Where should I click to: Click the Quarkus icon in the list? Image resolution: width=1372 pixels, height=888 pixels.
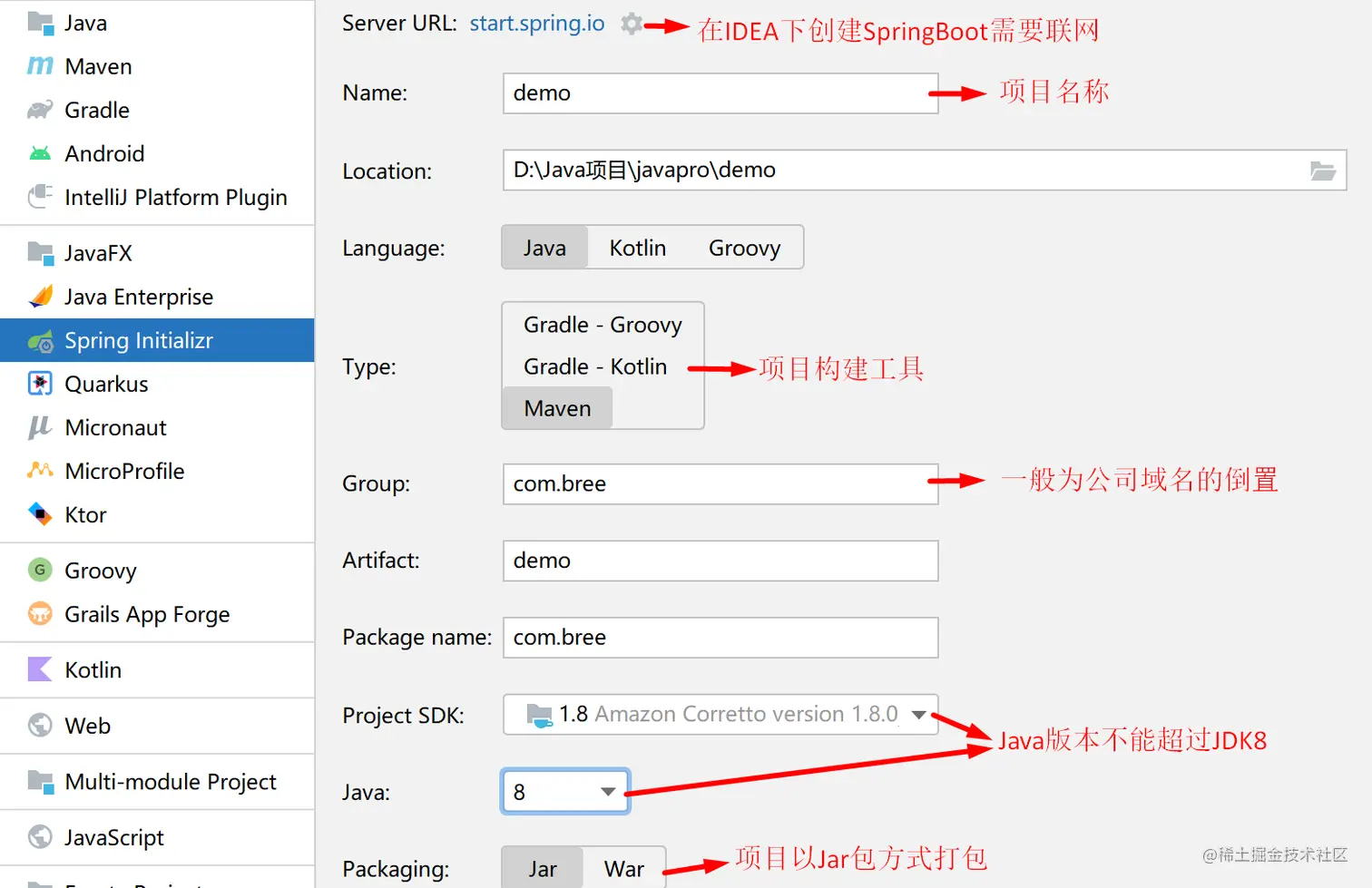point(40,384)
